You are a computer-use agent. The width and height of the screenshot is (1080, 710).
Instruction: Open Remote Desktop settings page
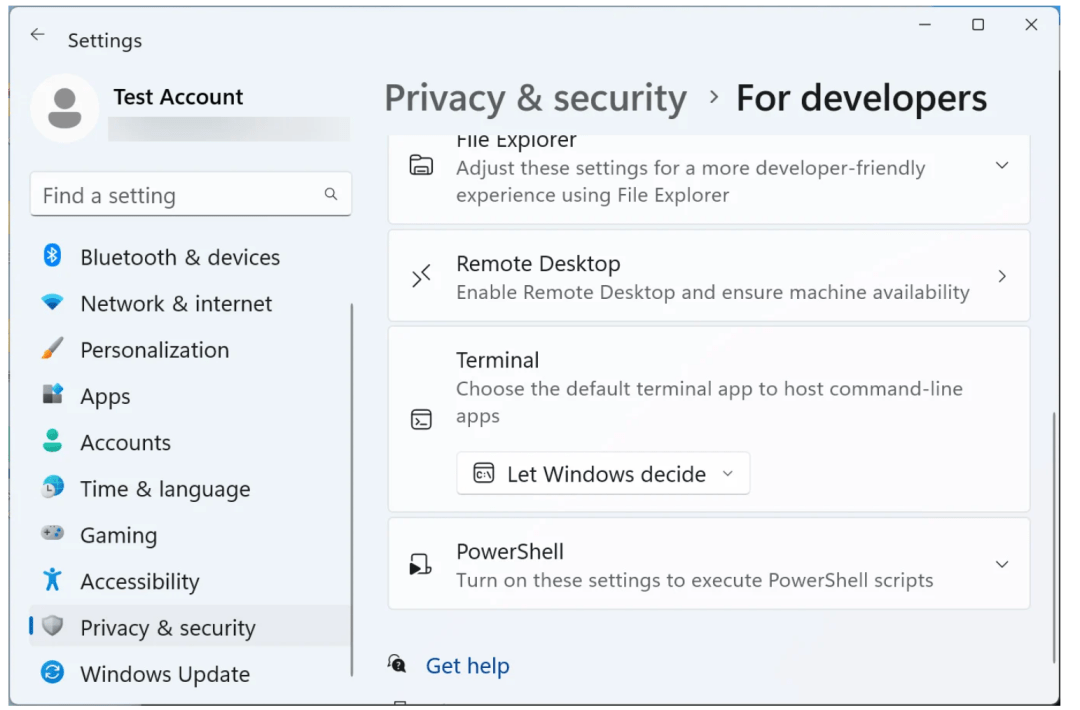tap(708, 277)
